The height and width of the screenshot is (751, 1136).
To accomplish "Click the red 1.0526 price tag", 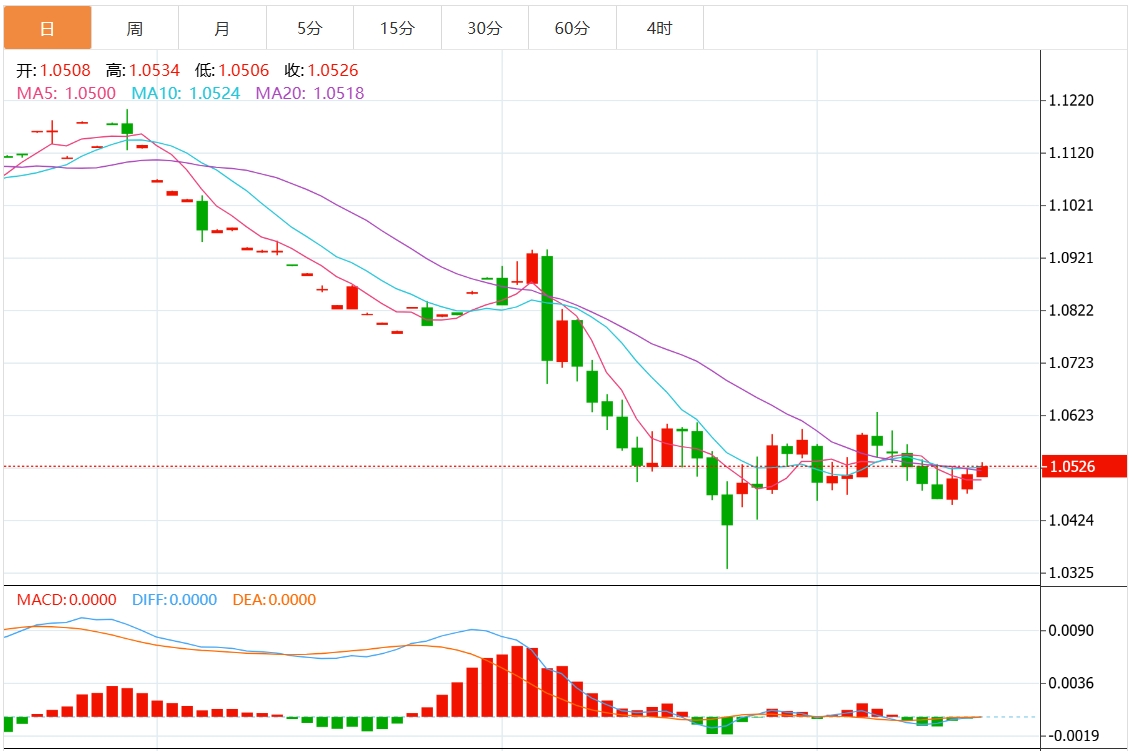I will 1084,466.
